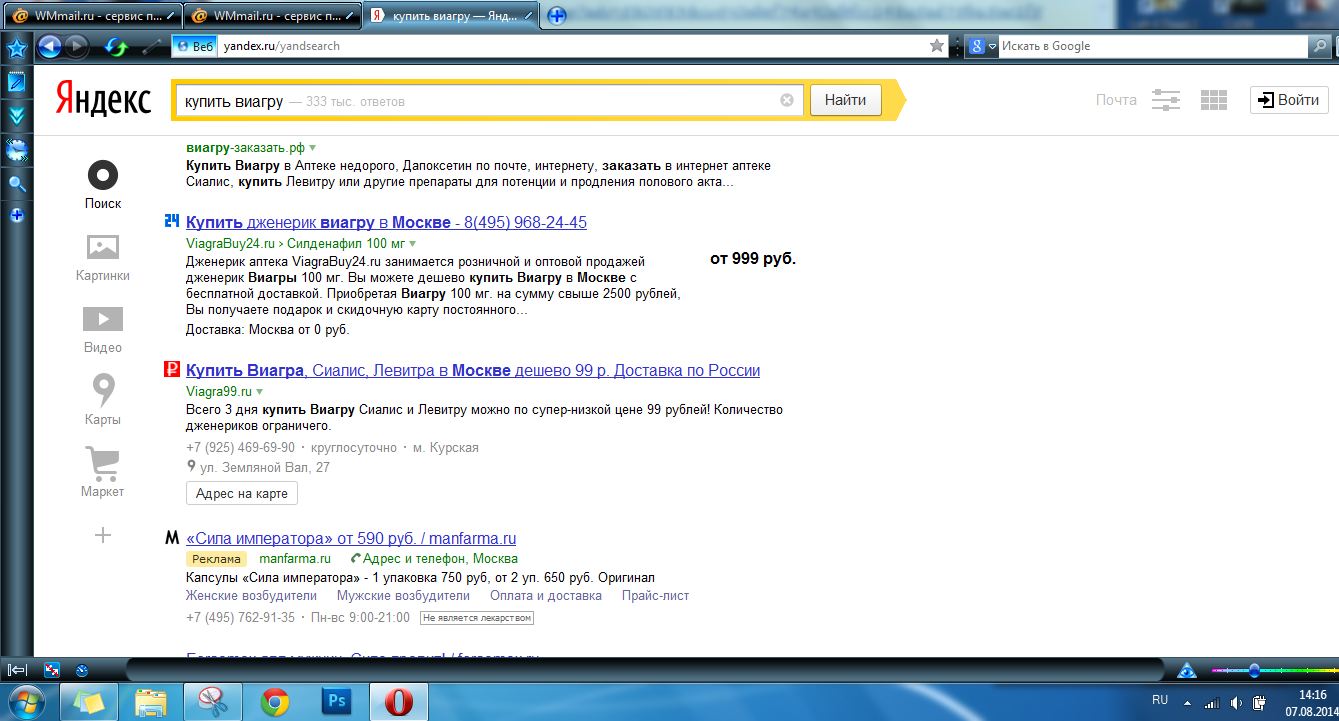
Task: Open Windows Explorer from the taskbar
Action: tap(151, 701)
